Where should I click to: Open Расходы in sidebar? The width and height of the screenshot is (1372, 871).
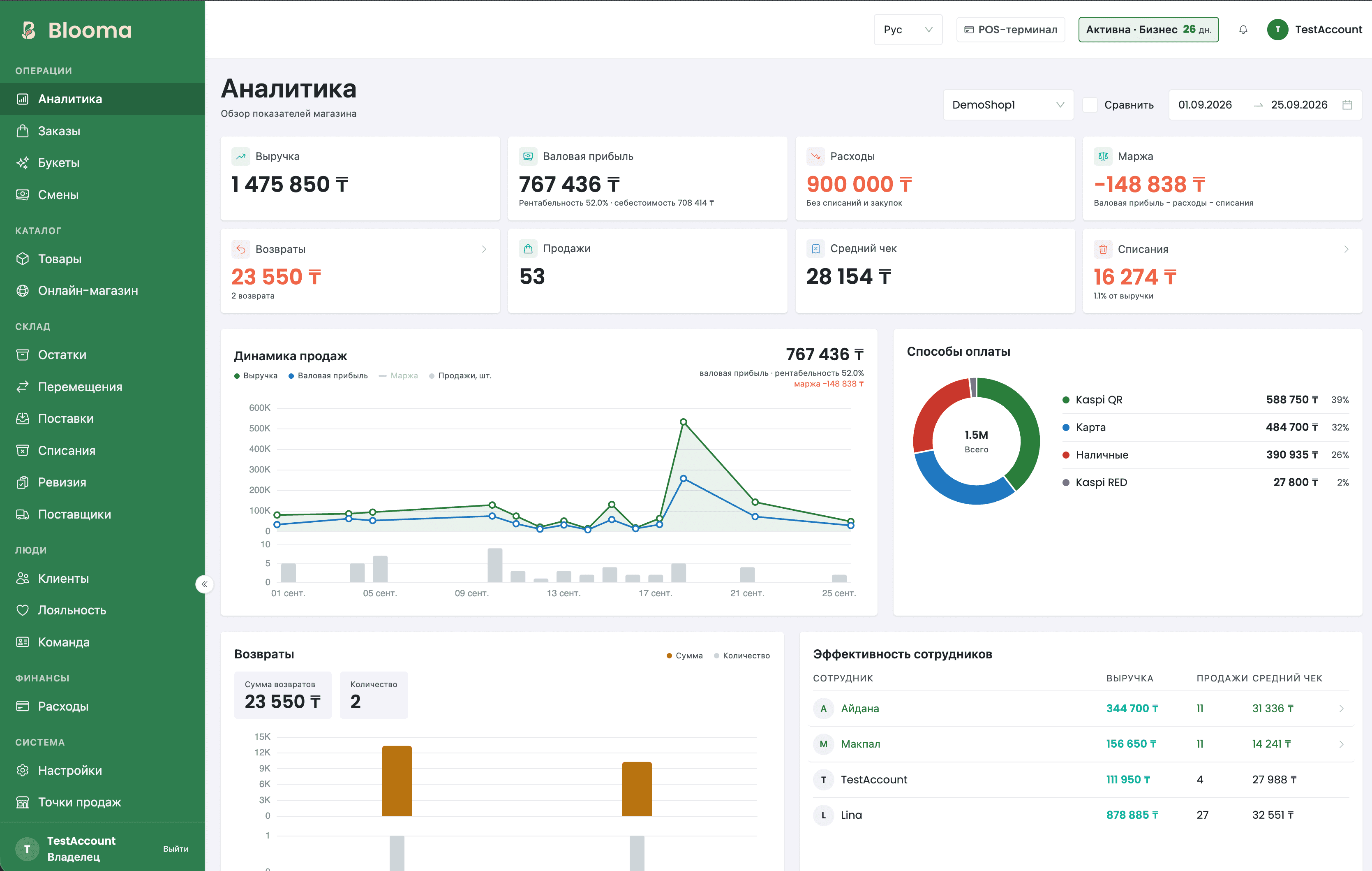102,706
